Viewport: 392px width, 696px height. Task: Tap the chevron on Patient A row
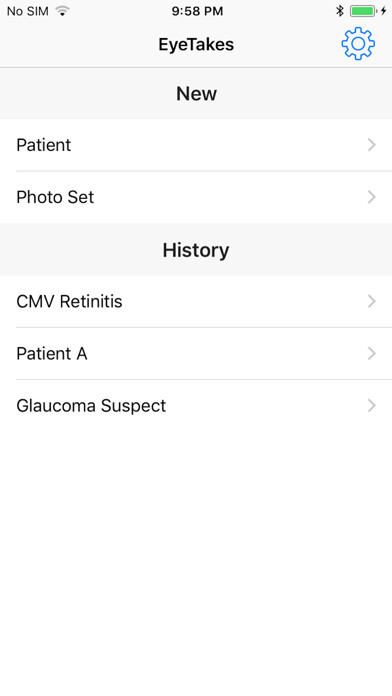coord(372,354)
